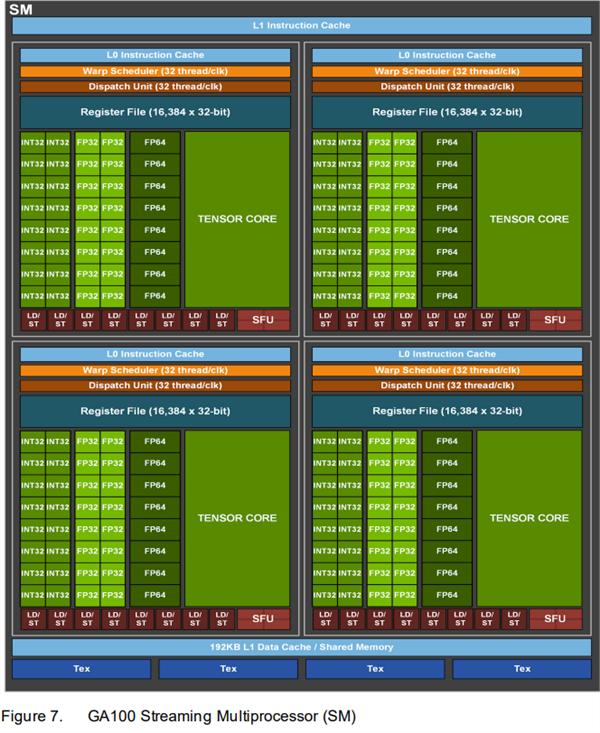Click Dispatch Unit in the top-left partition
This screenshot has height=733, width=600.
click(155, 86)
